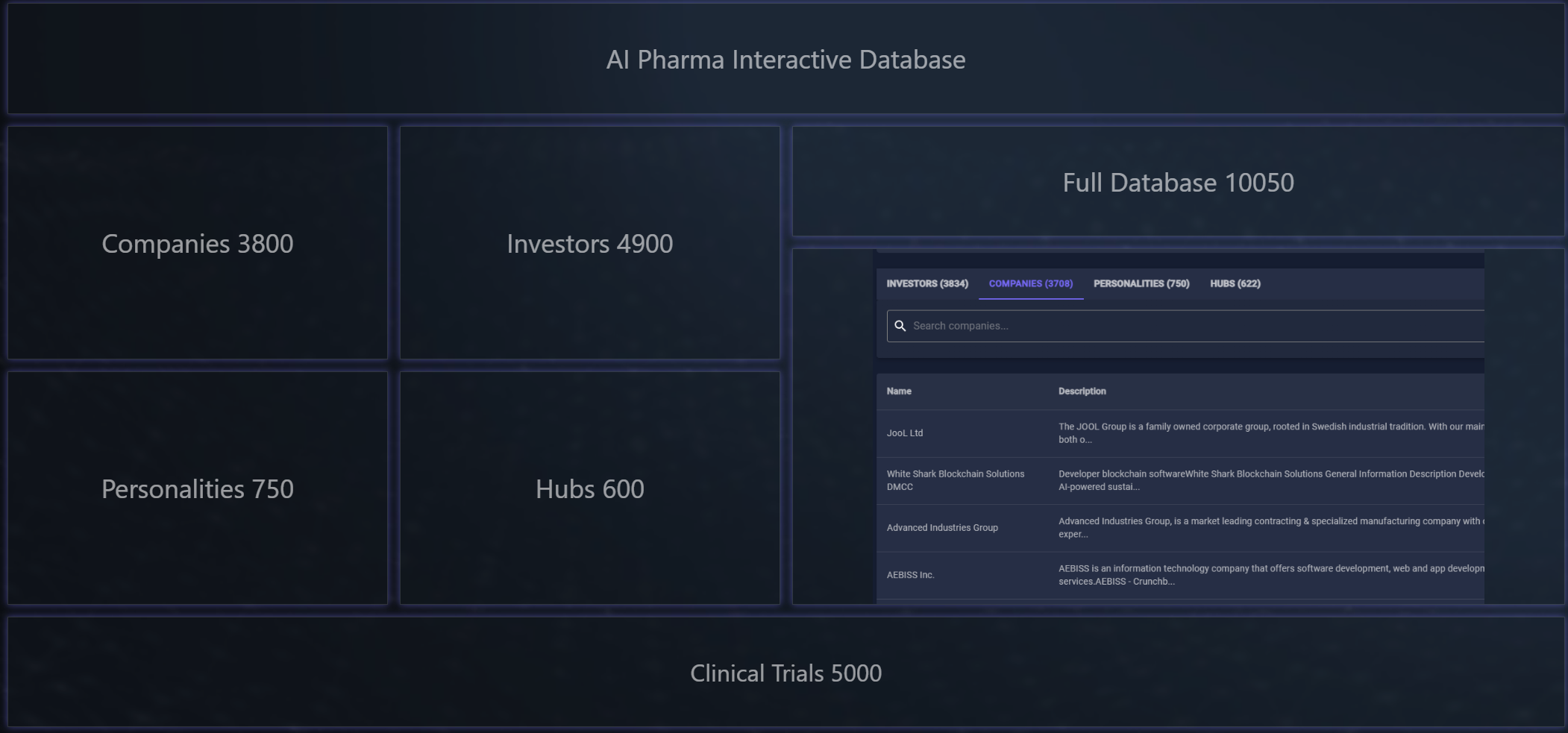Select the Companies (3708) tab
Screen dimensions: 1568x733
click(x=1030, y=284)
